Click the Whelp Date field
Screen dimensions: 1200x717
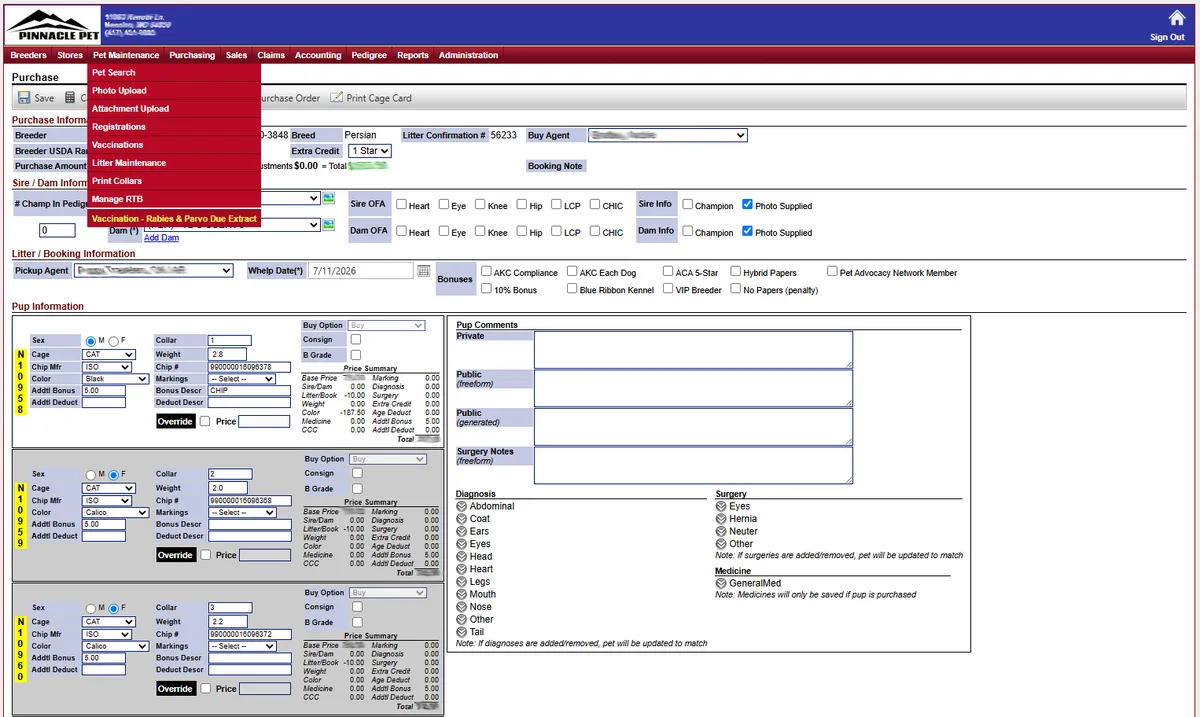pyautogui.click(x=360, y=271)
